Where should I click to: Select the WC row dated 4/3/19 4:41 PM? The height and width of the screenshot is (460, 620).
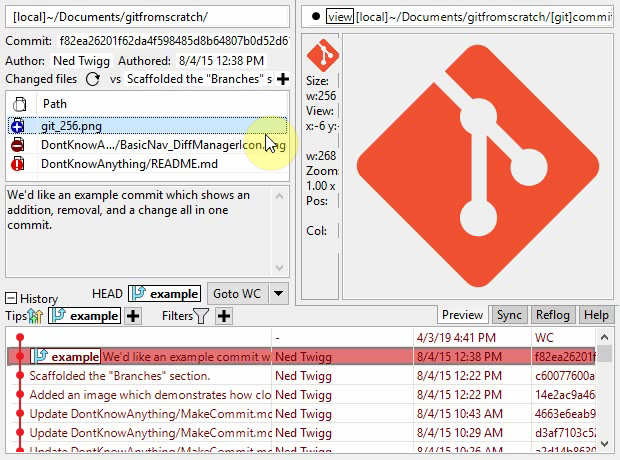click(301, 337)
